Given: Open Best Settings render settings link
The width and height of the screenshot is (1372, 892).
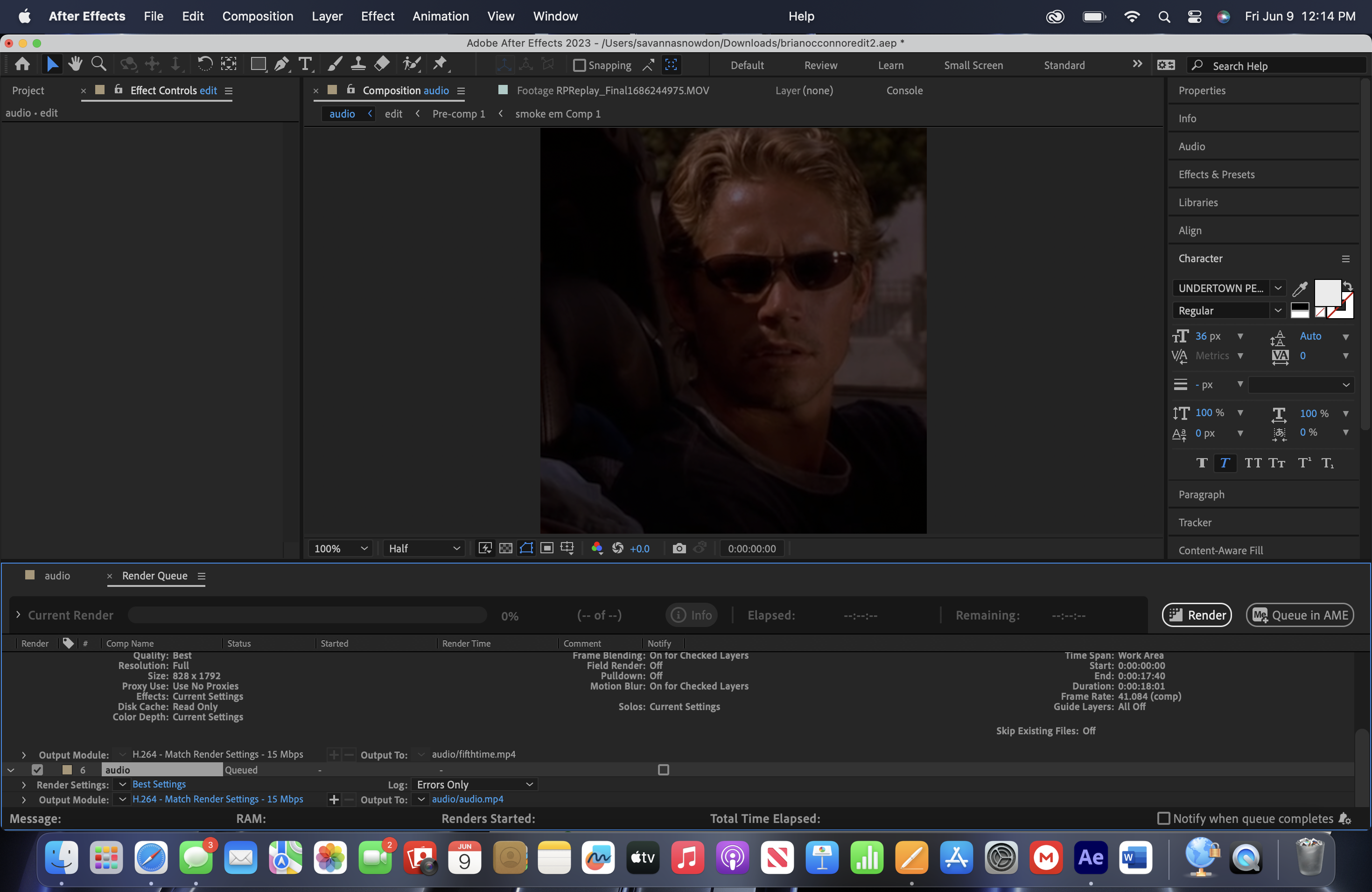Looking at the screenshot, I should [159, 784].
